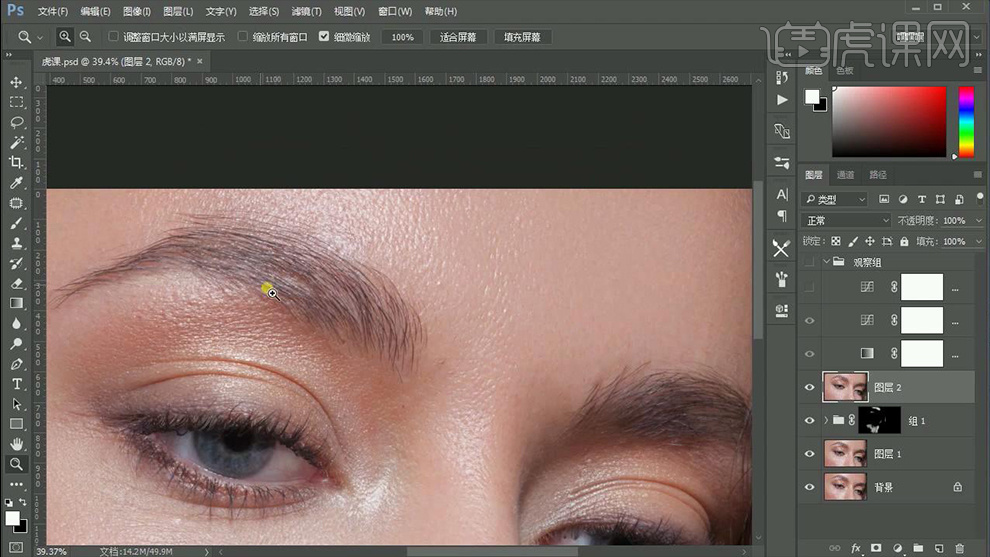Delete the selected layer with trash icon

tap(960, 548)
